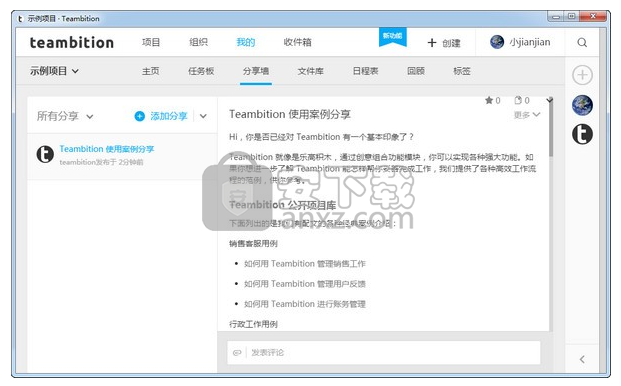Collapse the sidebar with arrow icon

(x=582, y=359)
